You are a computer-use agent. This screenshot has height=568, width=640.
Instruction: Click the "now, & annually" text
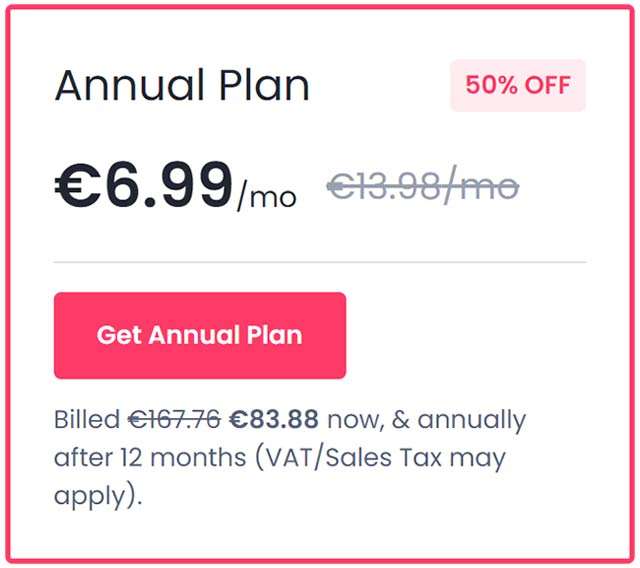427,420
